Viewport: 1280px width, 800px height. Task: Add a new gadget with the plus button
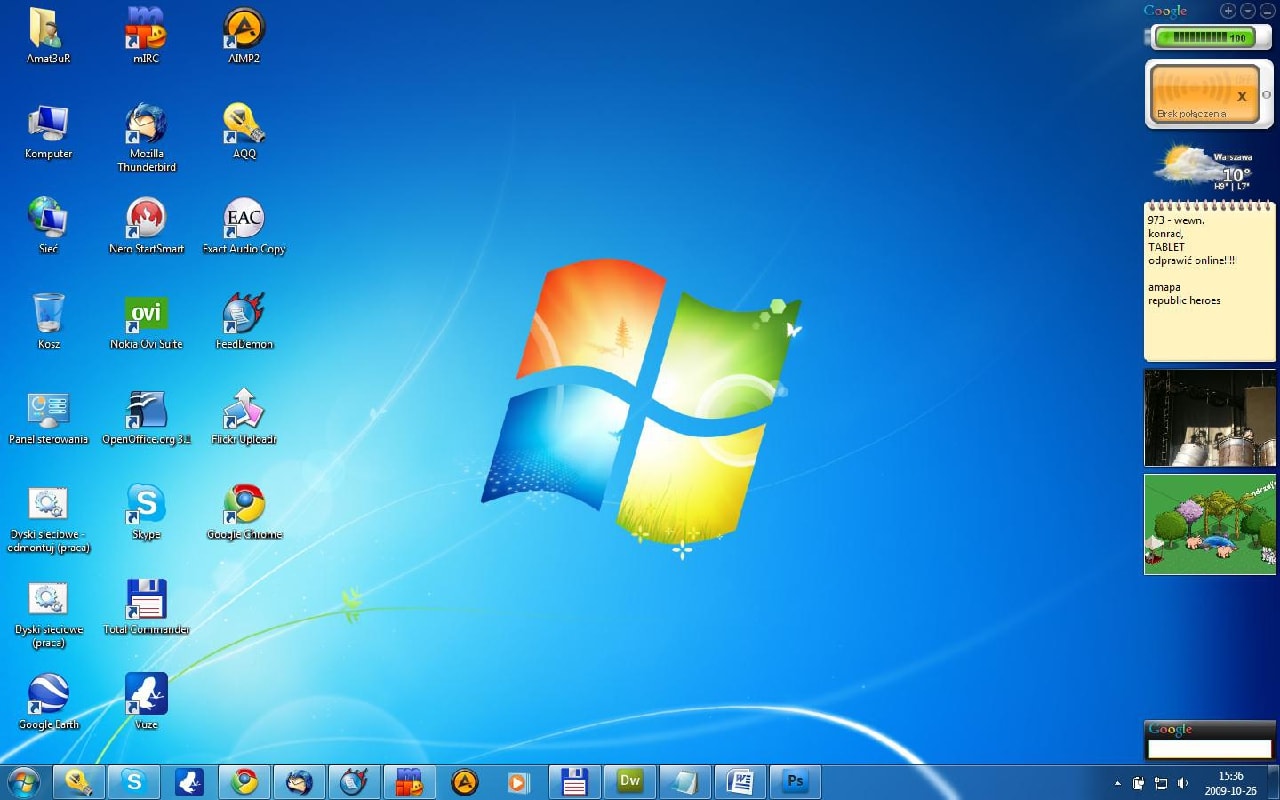pos(1228,10)
